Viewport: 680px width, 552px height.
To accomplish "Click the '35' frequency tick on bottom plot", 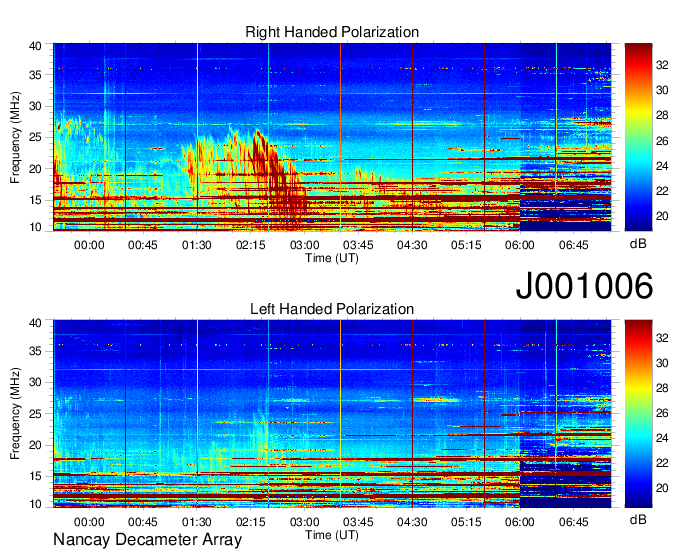I will (35, 351).
